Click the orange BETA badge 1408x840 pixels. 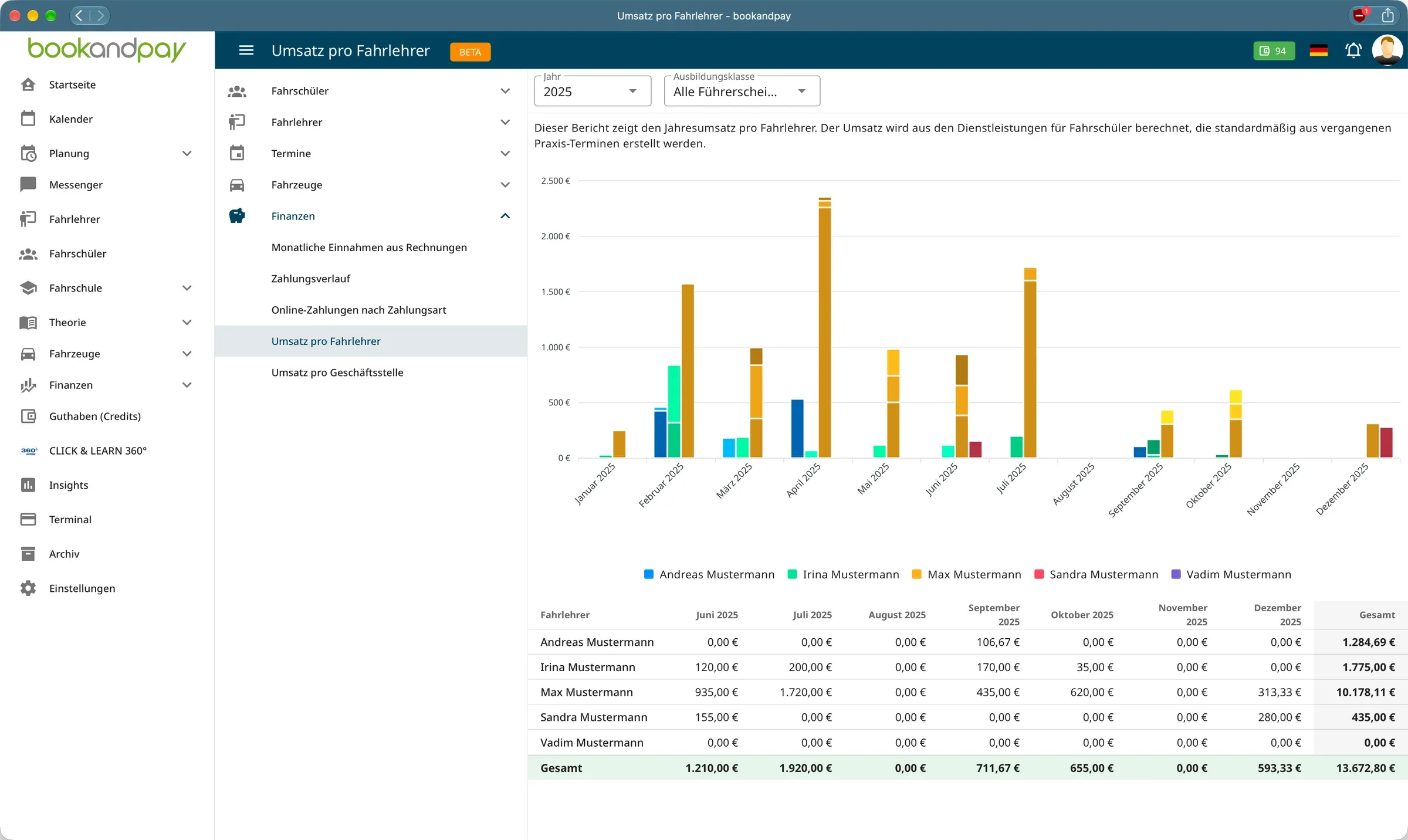coord(470,52)
